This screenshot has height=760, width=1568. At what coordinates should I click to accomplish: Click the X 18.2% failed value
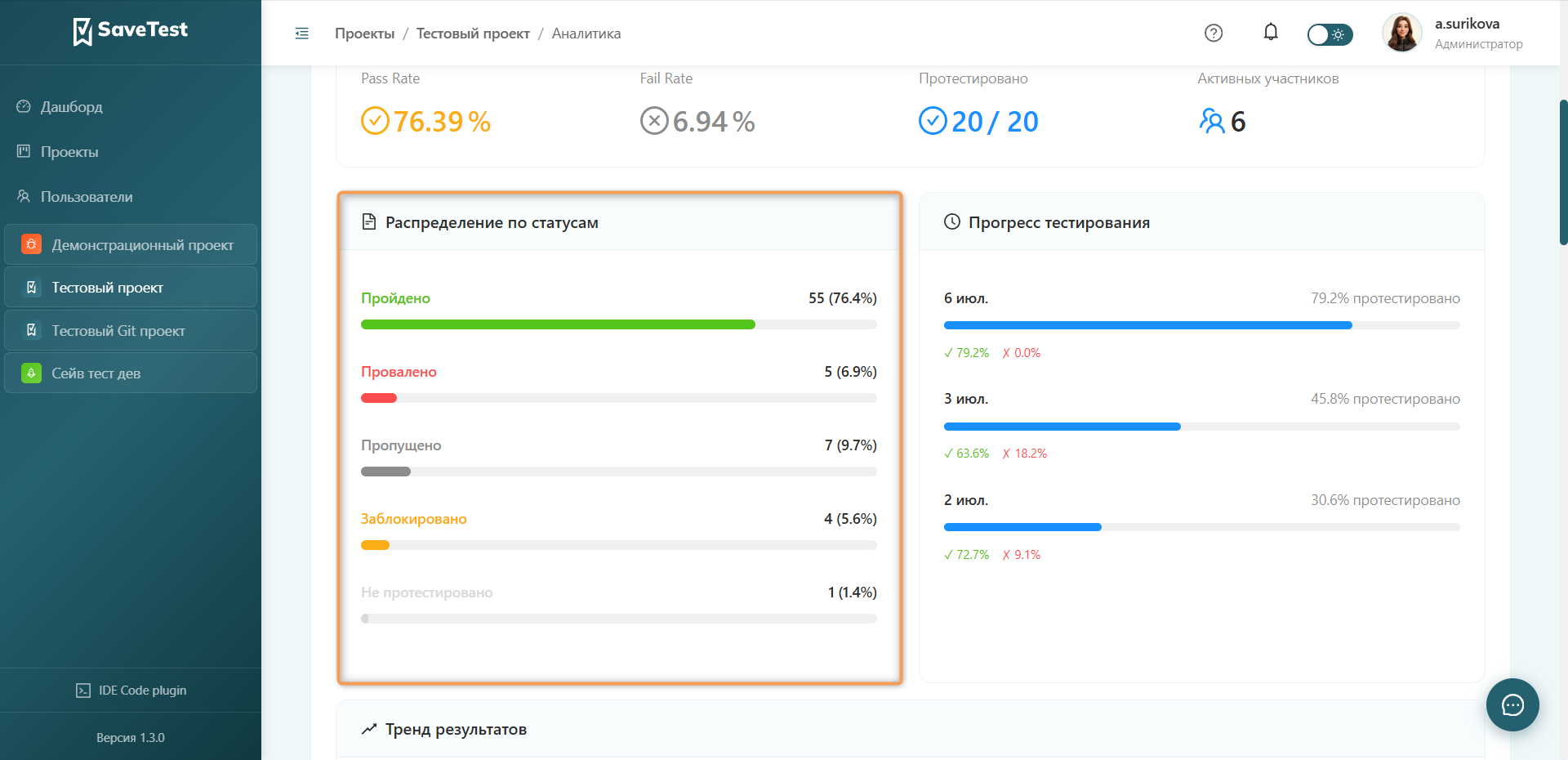point(1025,454)
